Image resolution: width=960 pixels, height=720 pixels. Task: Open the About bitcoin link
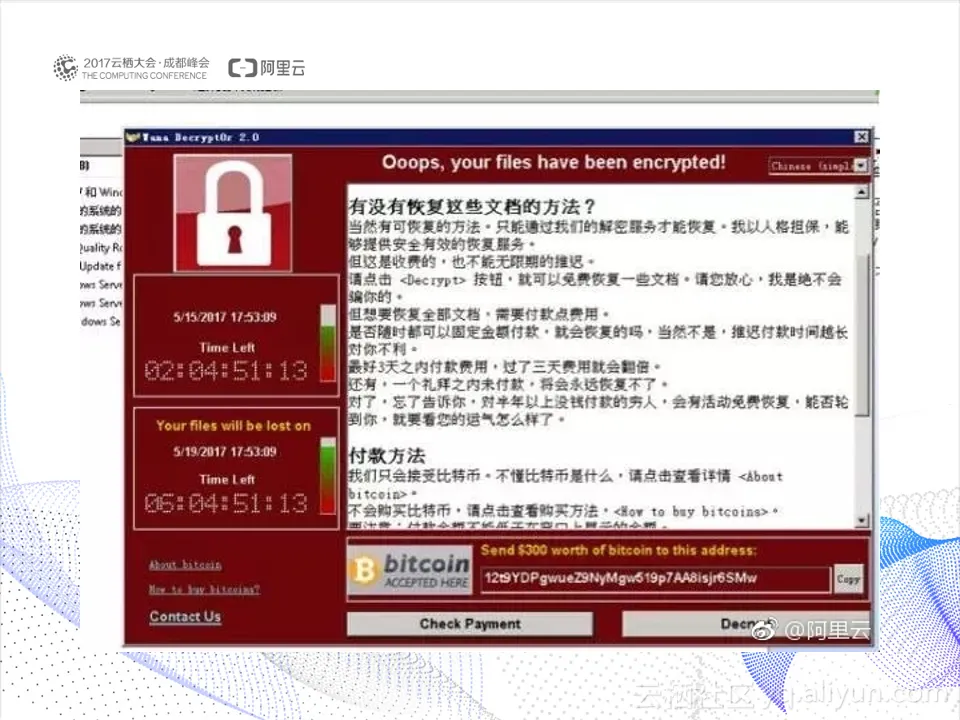[x=185, y=564]
